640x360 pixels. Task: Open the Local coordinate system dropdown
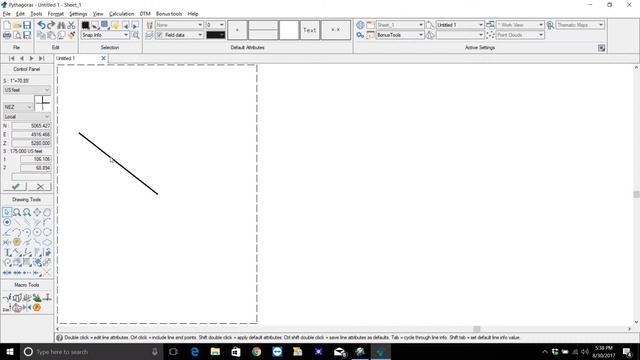(27, 117)
